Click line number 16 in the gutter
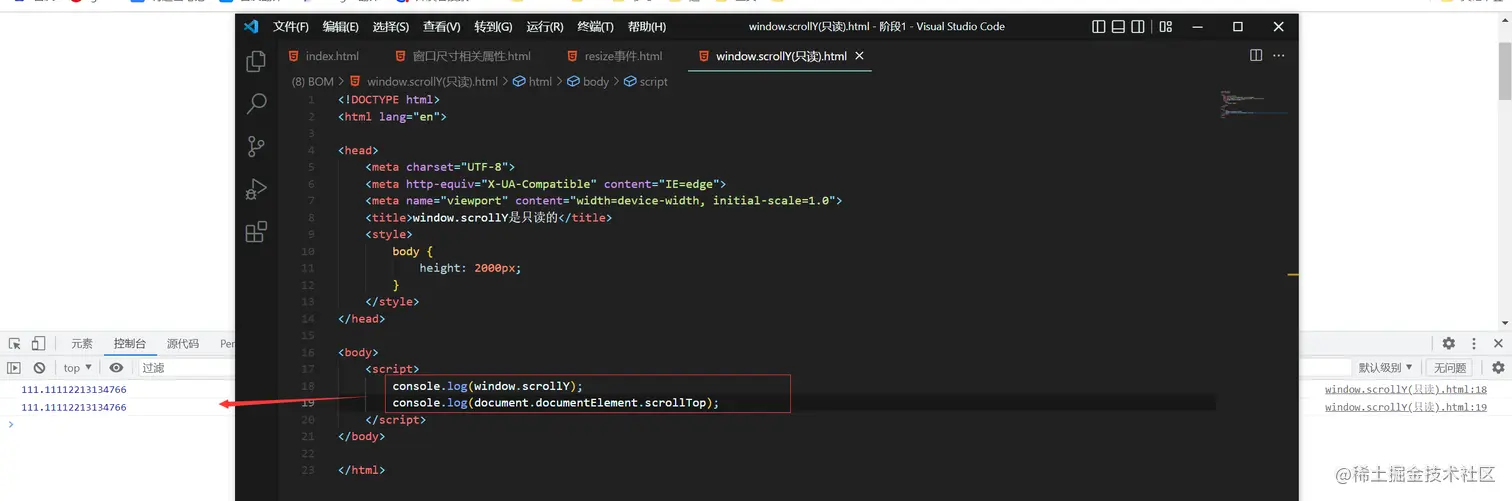The image size is (1512, 501). click(307, 352)
